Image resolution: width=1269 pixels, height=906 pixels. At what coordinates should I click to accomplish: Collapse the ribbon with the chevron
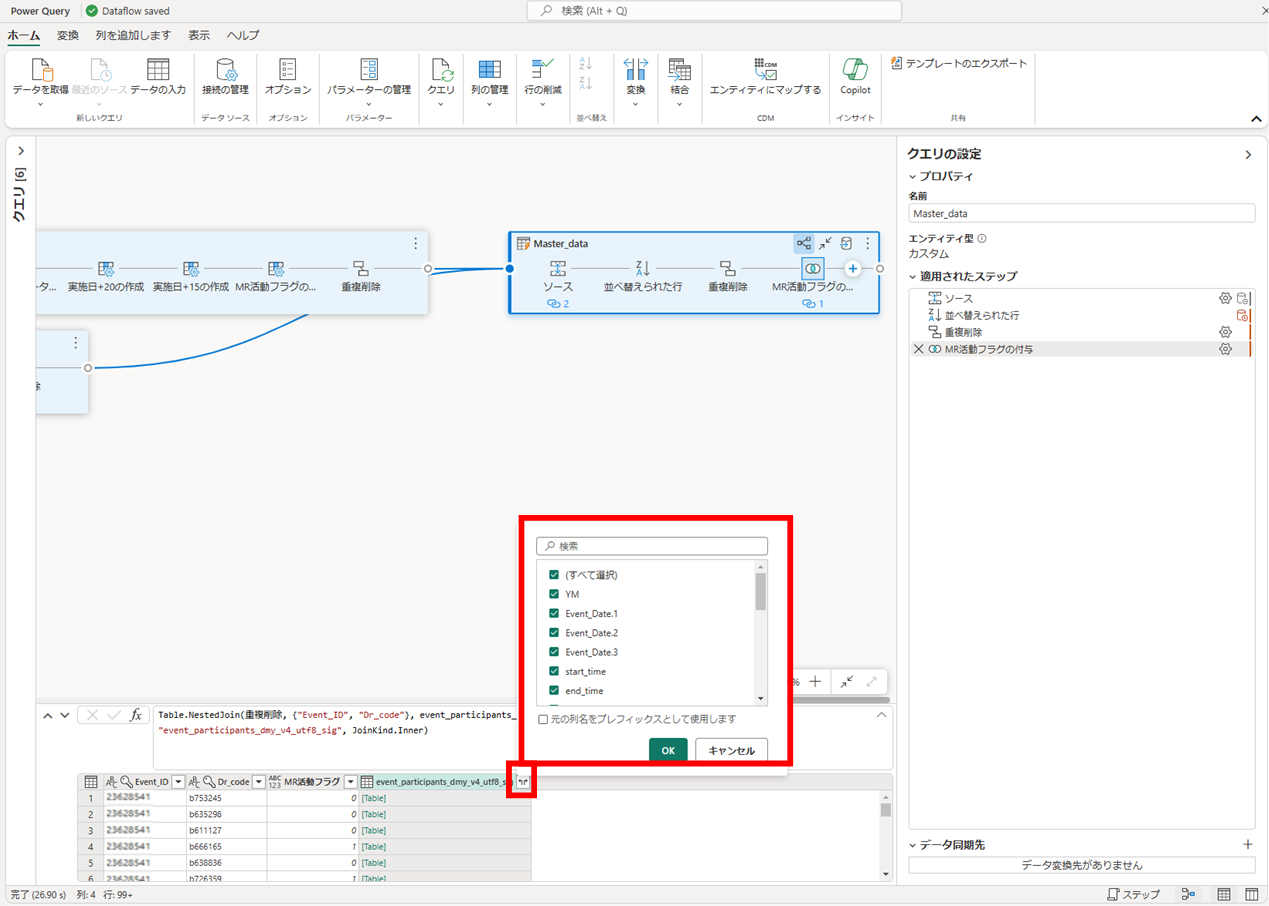(x=1256, y=119)
